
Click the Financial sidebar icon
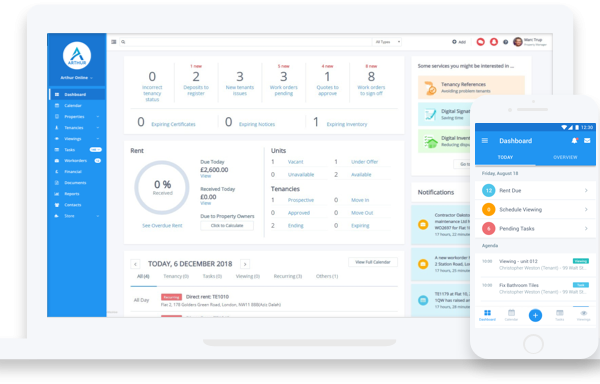57,172
